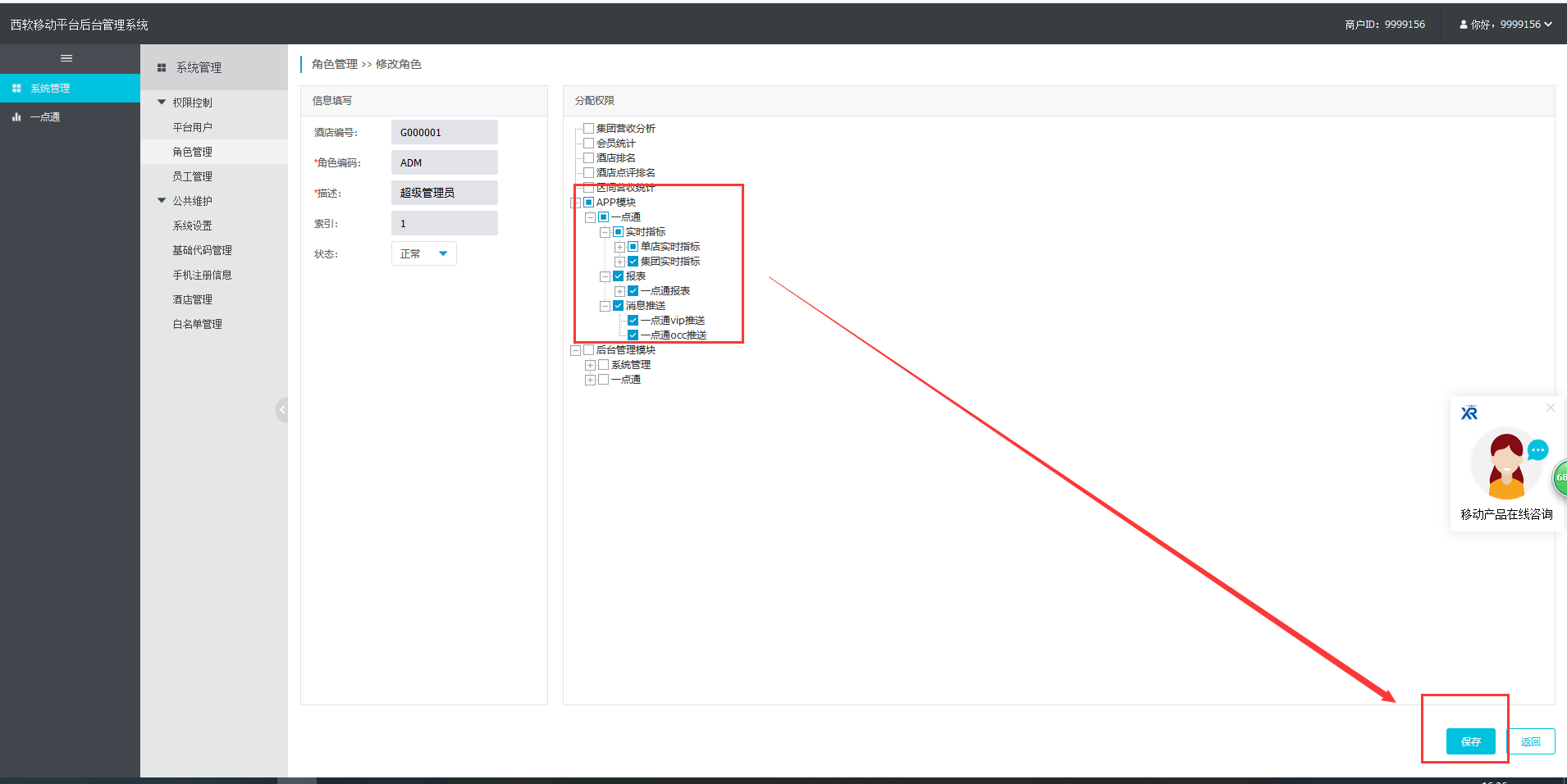Viewport: 1567px width, 784px height.
Task: Click the 系统管理 grid icon in left sidebar
Action: point(16,89)
